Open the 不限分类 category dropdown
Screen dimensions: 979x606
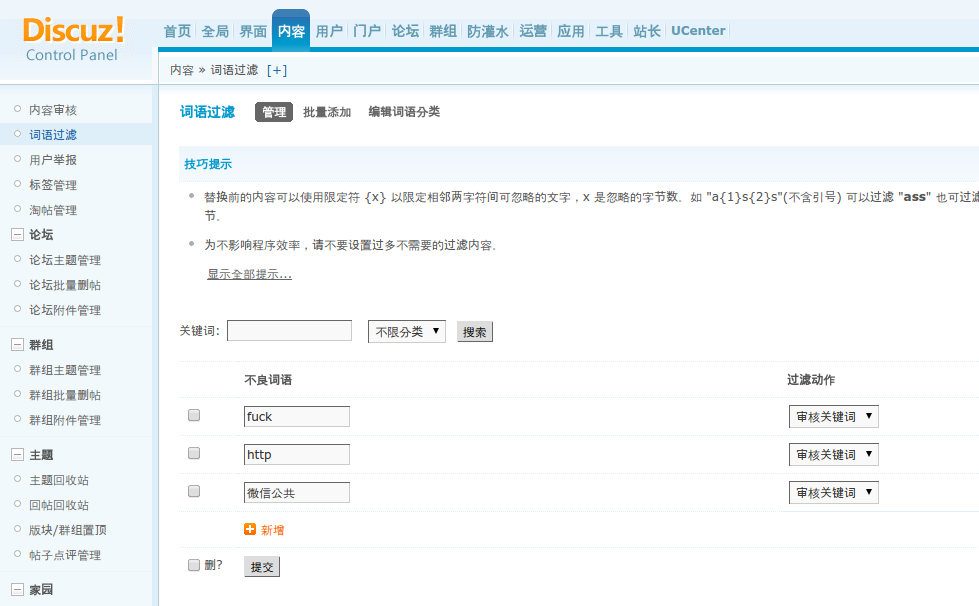coord(404,331)
